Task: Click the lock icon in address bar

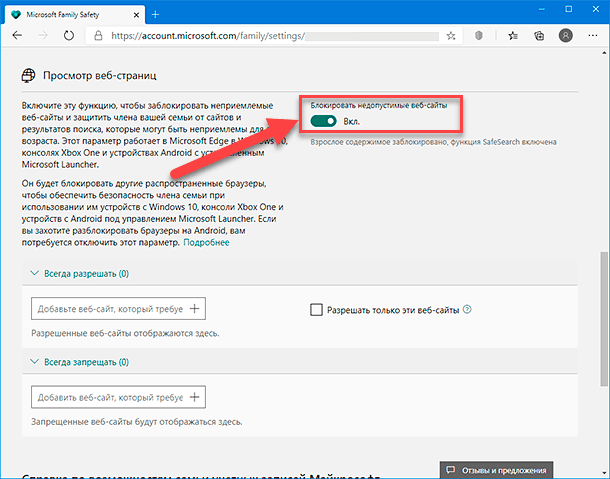Action: pyautogui.click(x=98, y=36)
